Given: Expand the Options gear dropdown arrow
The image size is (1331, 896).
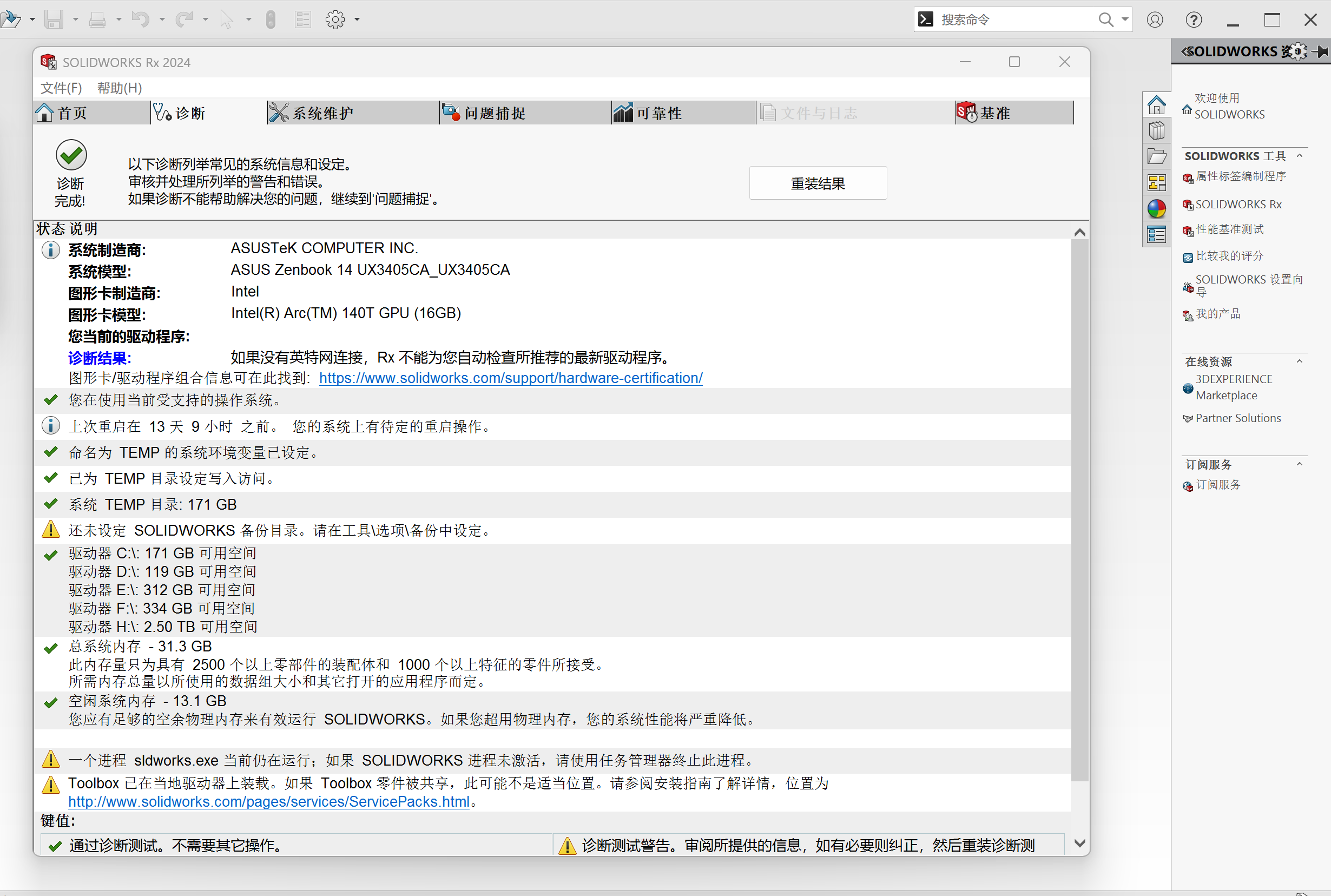Looking at the screenshot, I should [357, 20].
